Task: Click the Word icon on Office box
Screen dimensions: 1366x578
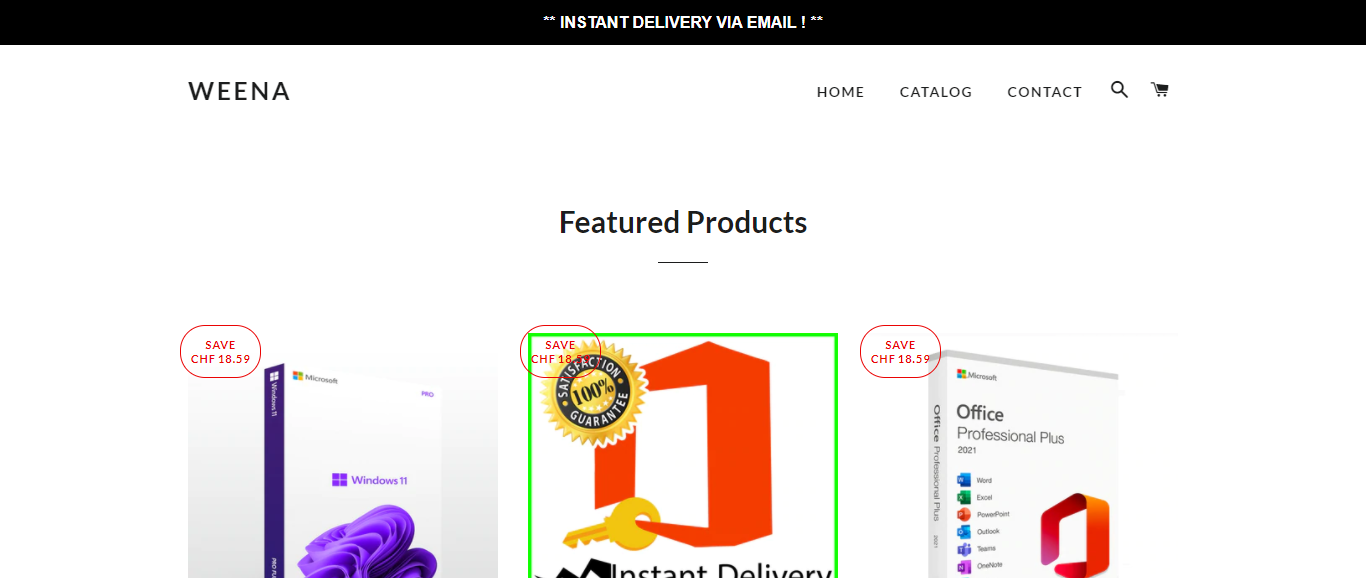Action: coord(964,480)
